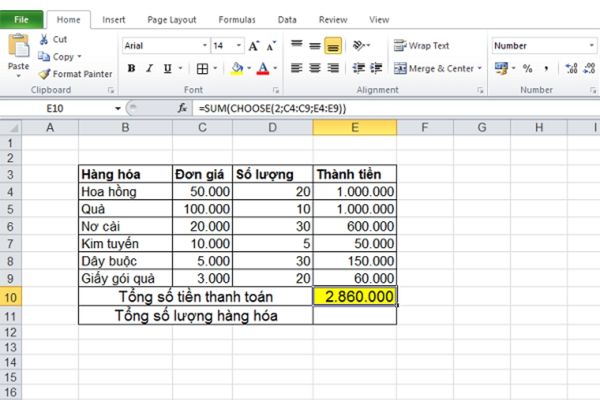This screenshot has height=400, width=600.
Task: Decrease font size with shrink font icon
Action: [x=271, y=46]
